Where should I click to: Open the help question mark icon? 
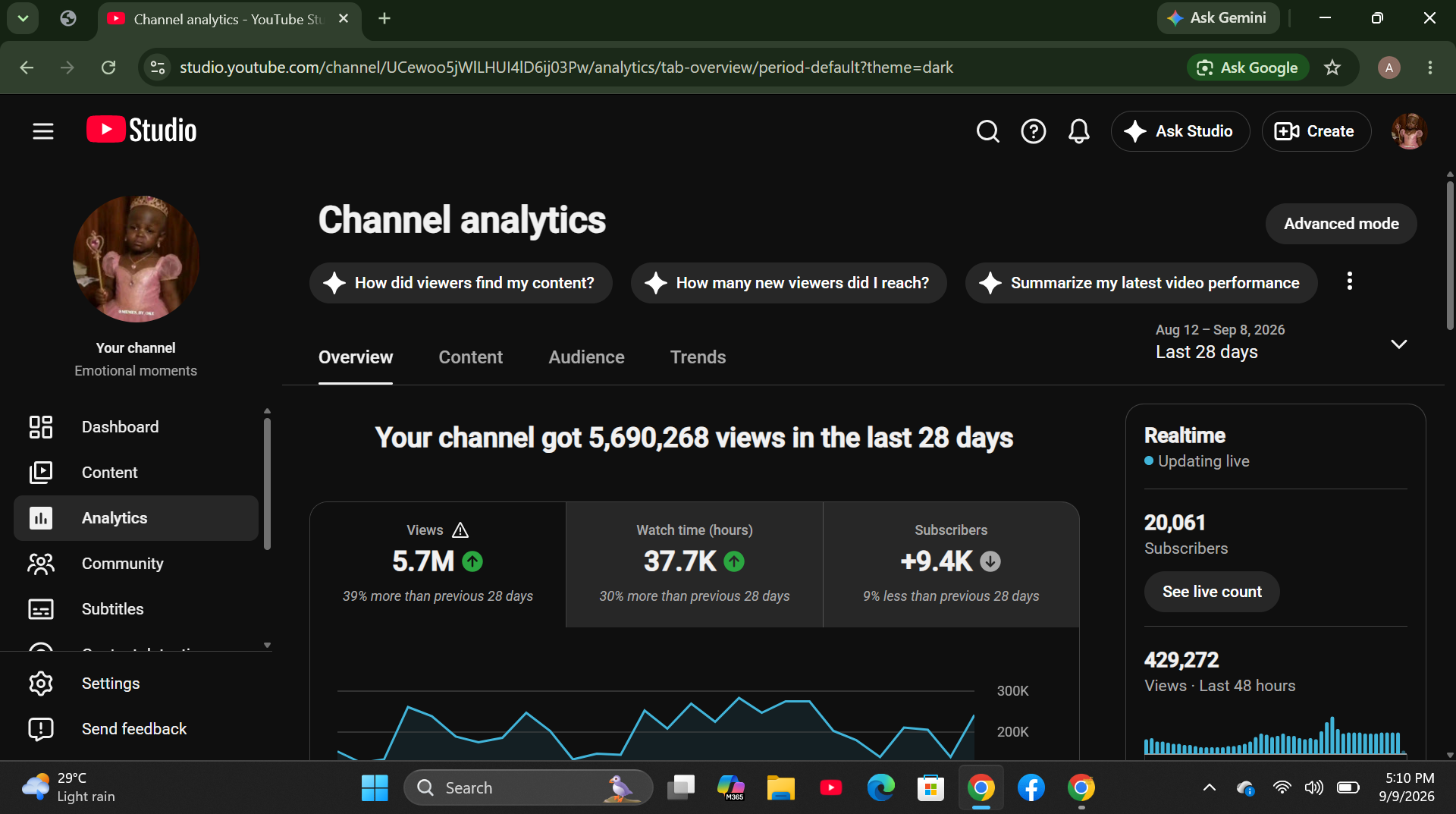pyautogui.click(x=1033, y=131)
